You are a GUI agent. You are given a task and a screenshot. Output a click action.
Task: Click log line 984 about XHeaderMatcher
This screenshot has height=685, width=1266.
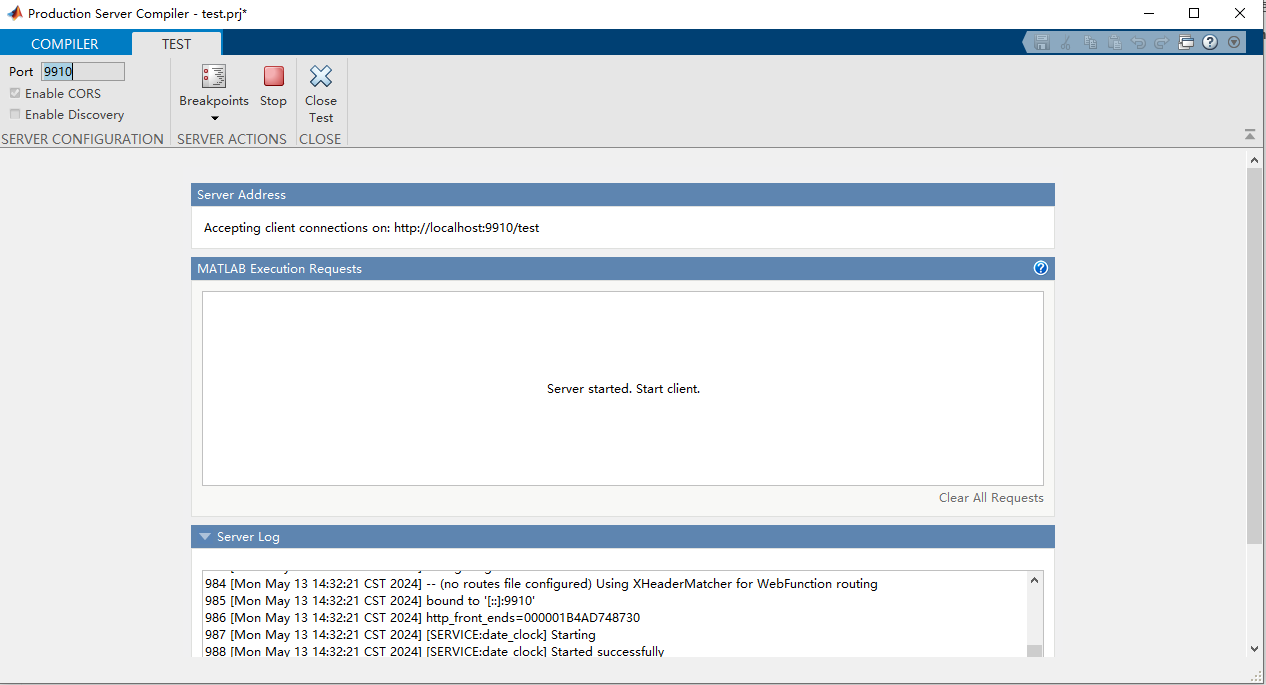[x=541, y=584]
